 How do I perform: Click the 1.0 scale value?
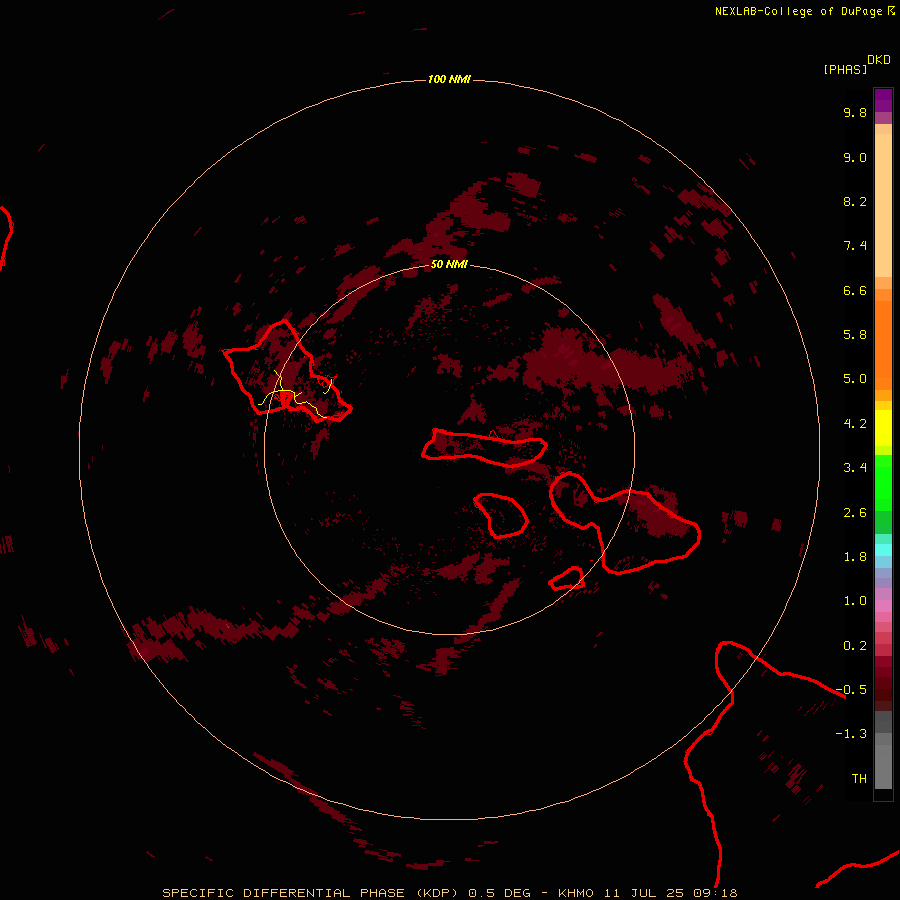855,601
